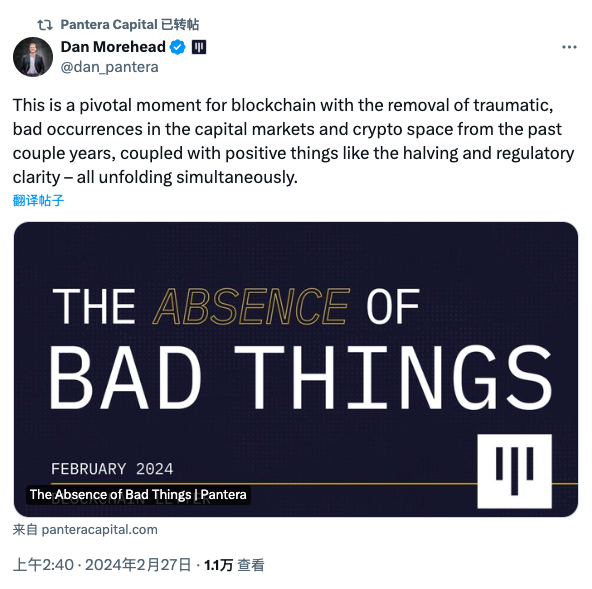Image resolution: width=592 pixels, height=589 pixels.
Task: Click the FEBRUARY 2024 text in card
Action: (112, 469)
